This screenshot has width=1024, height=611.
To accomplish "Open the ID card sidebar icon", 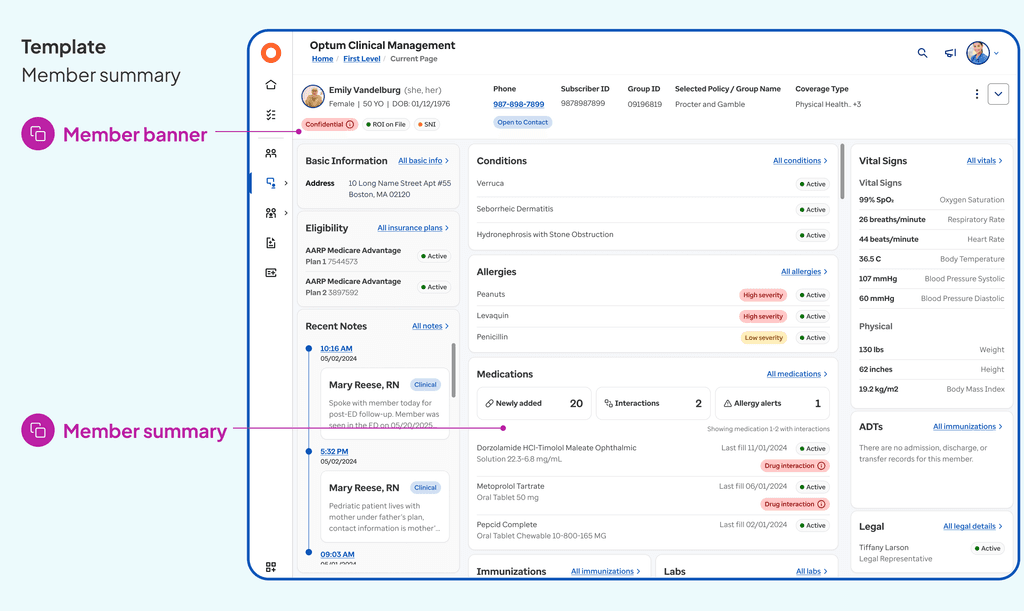I will pyautogui.click(x=271, y=273).
